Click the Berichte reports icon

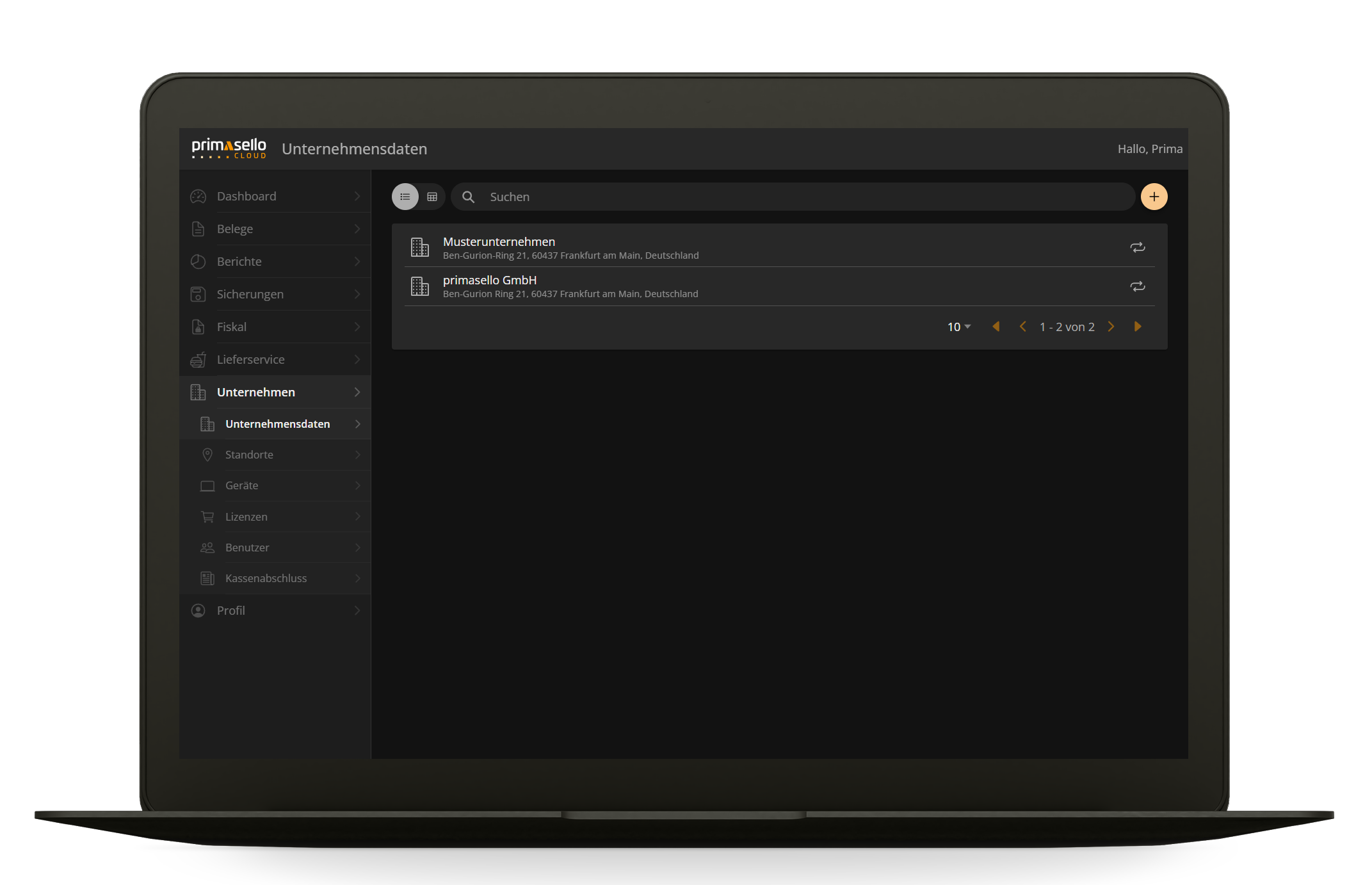(198, 261)
